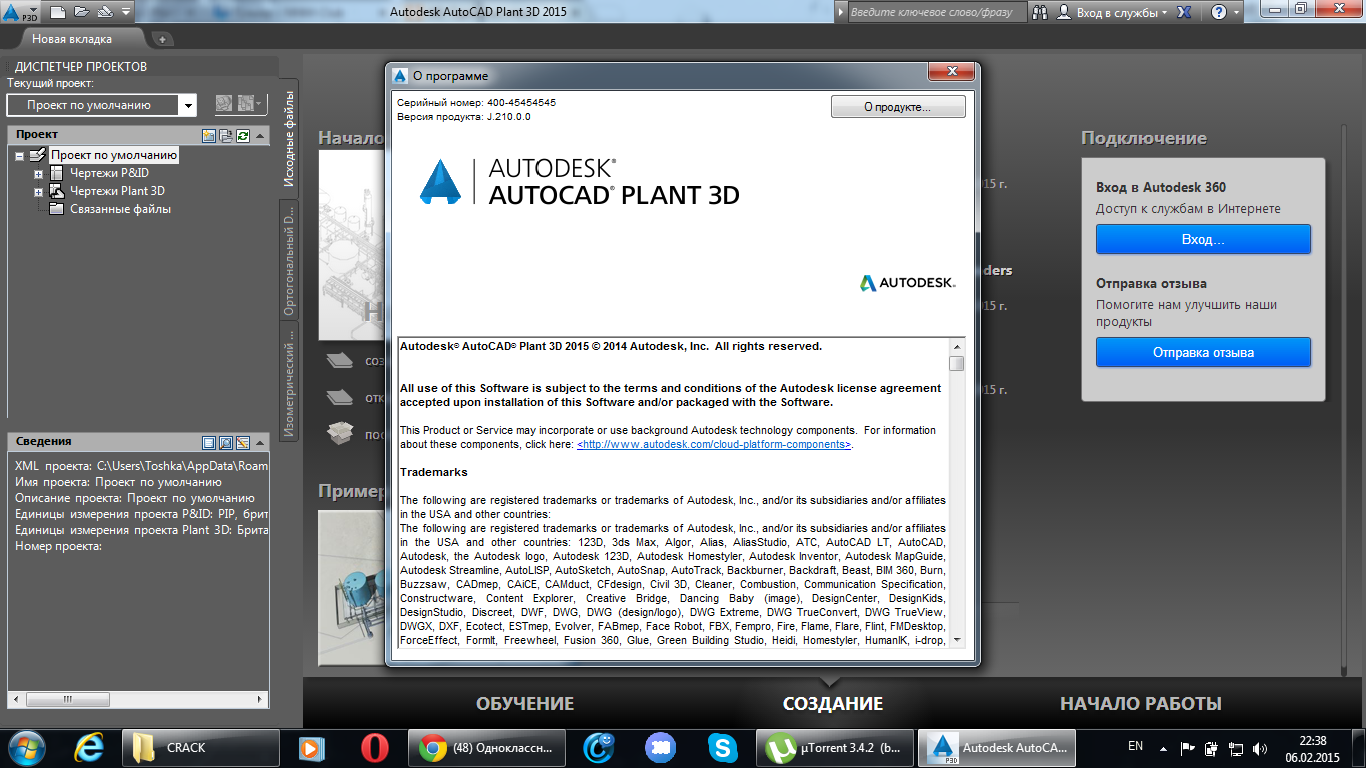Launch Internet Explorer from taskbar
1366x768 pixels.
pyautogui.click(x=91, y=747)
